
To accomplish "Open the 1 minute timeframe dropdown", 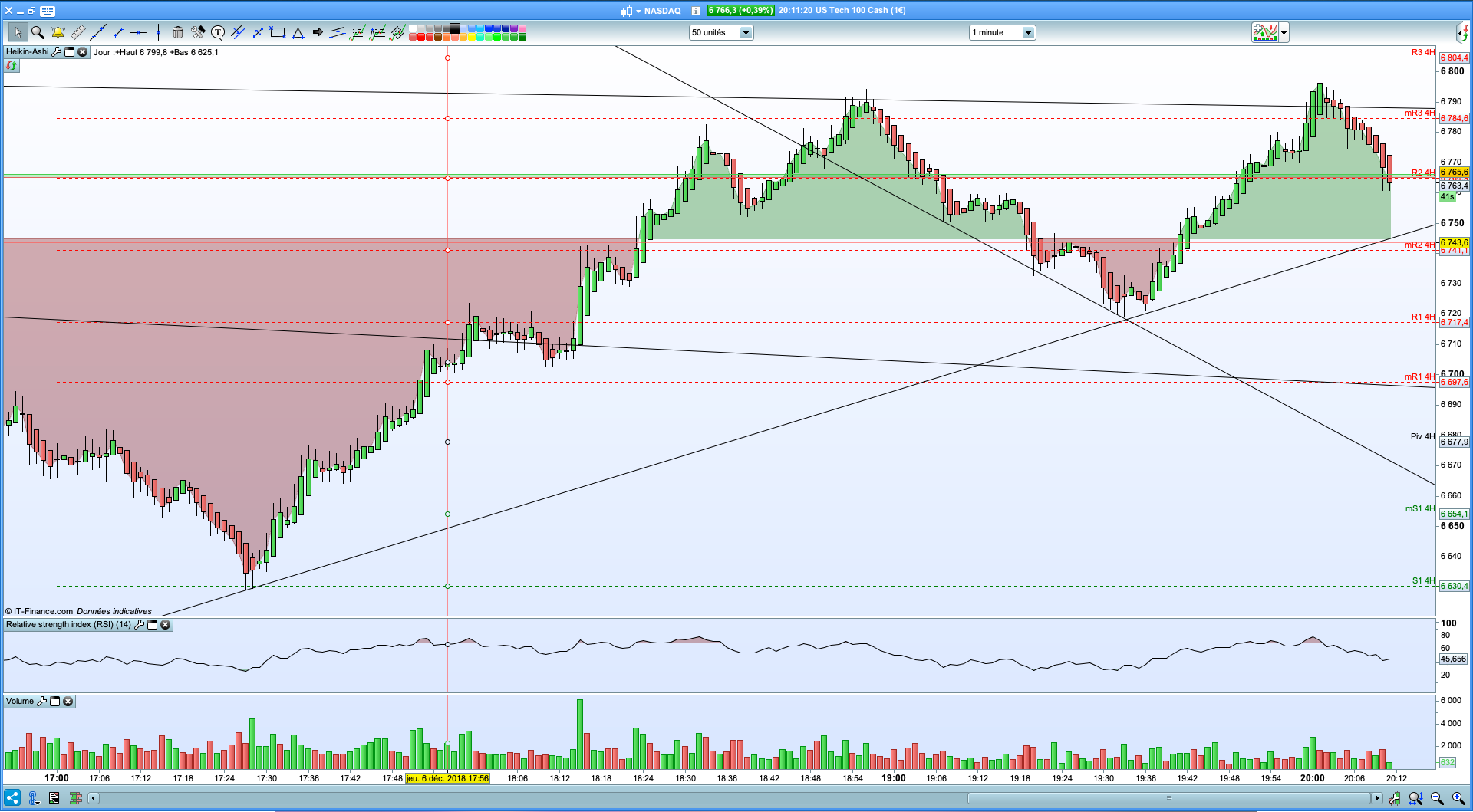I will tap(1002, 32).
